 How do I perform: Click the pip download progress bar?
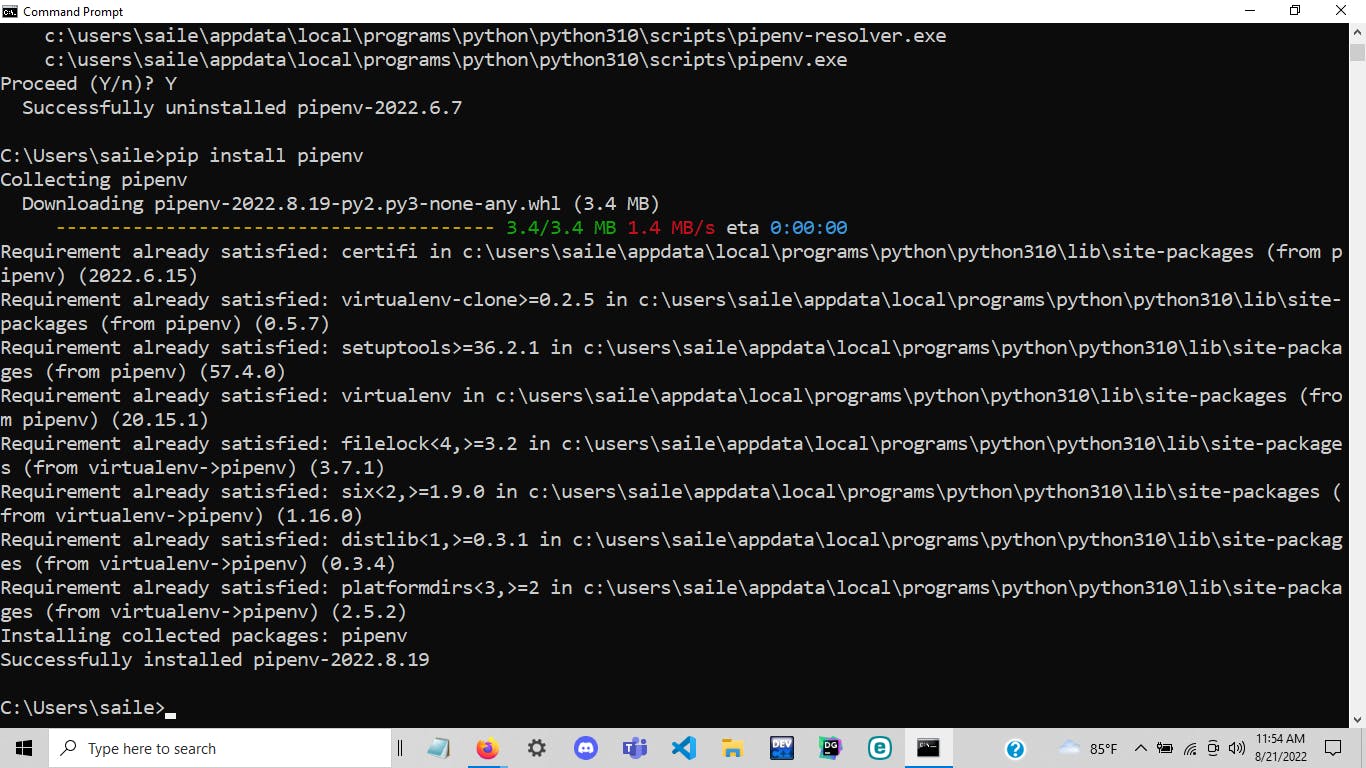point(275,228)
